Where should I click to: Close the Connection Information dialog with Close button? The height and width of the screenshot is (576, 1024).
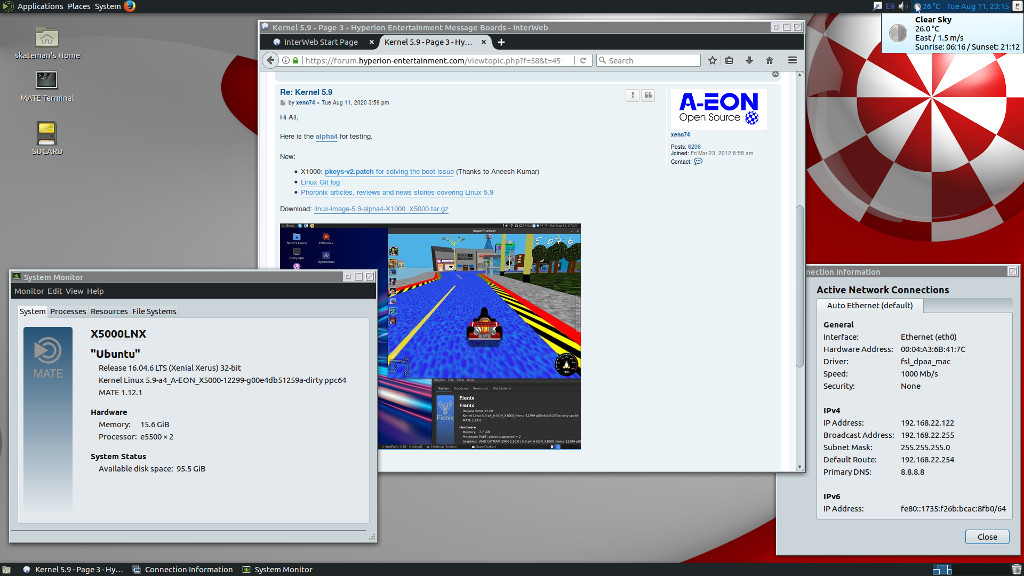987,537
